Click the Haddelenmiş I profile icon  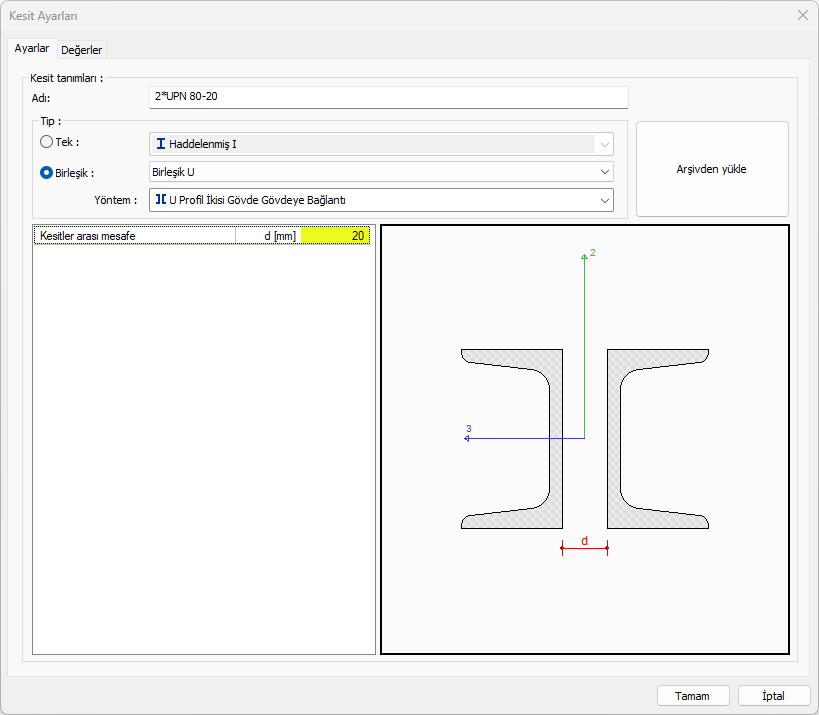(x=161, y=144)
